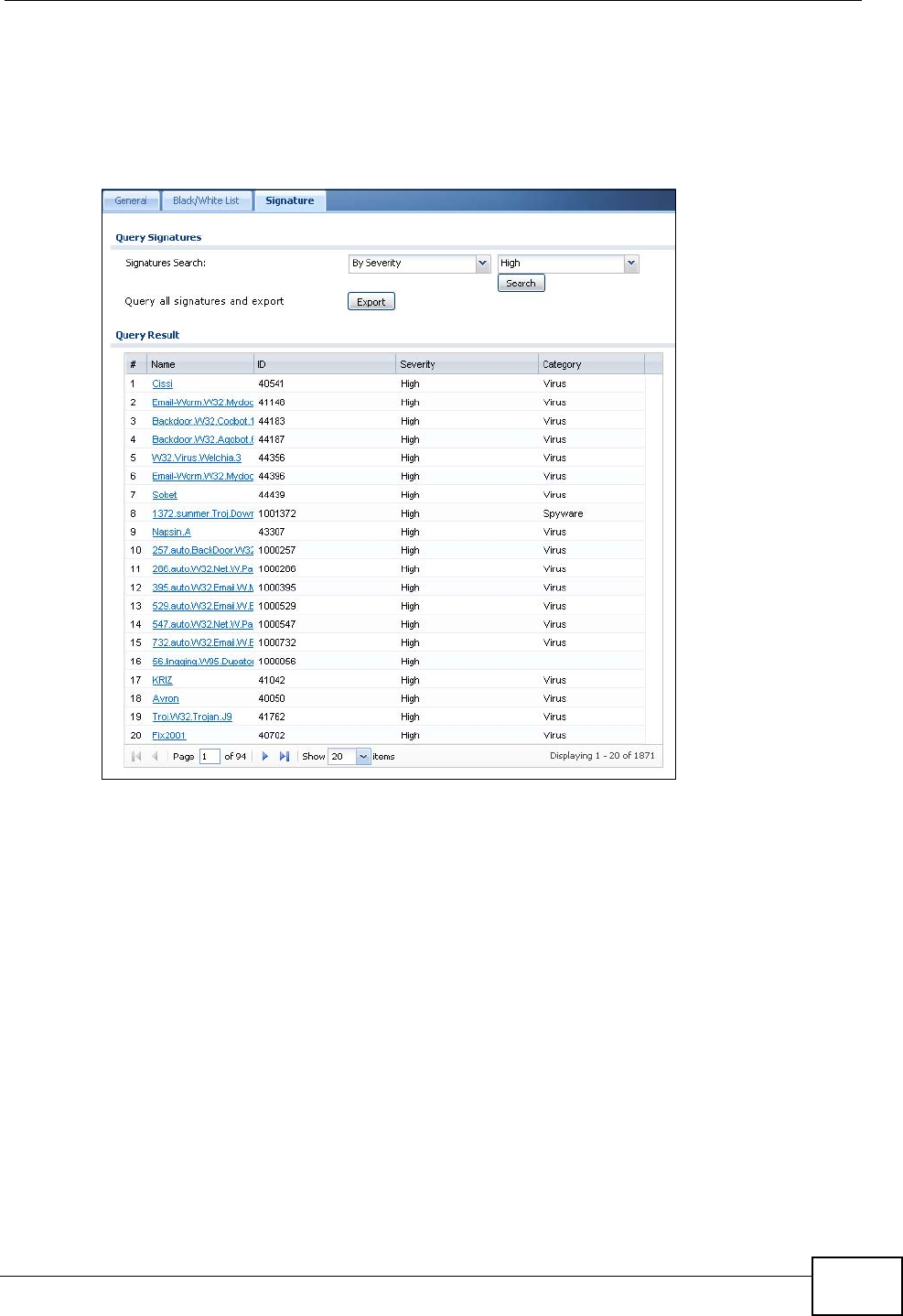Open the Sobet signature link
The width and height of the screenshot is (903, 1316).
click(x=165, y=495)
